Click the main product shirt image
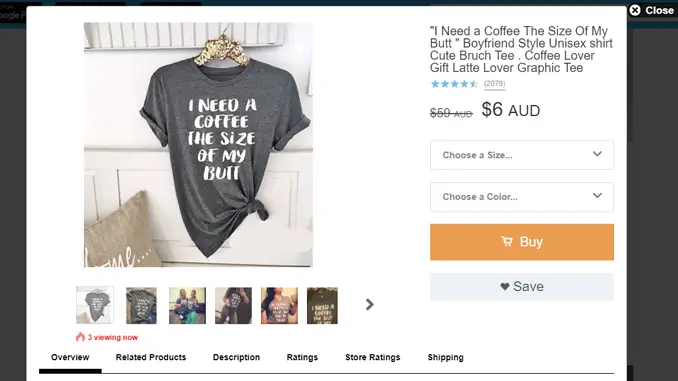The height and width of the screenshot is (381, 678). pos(198,144)
